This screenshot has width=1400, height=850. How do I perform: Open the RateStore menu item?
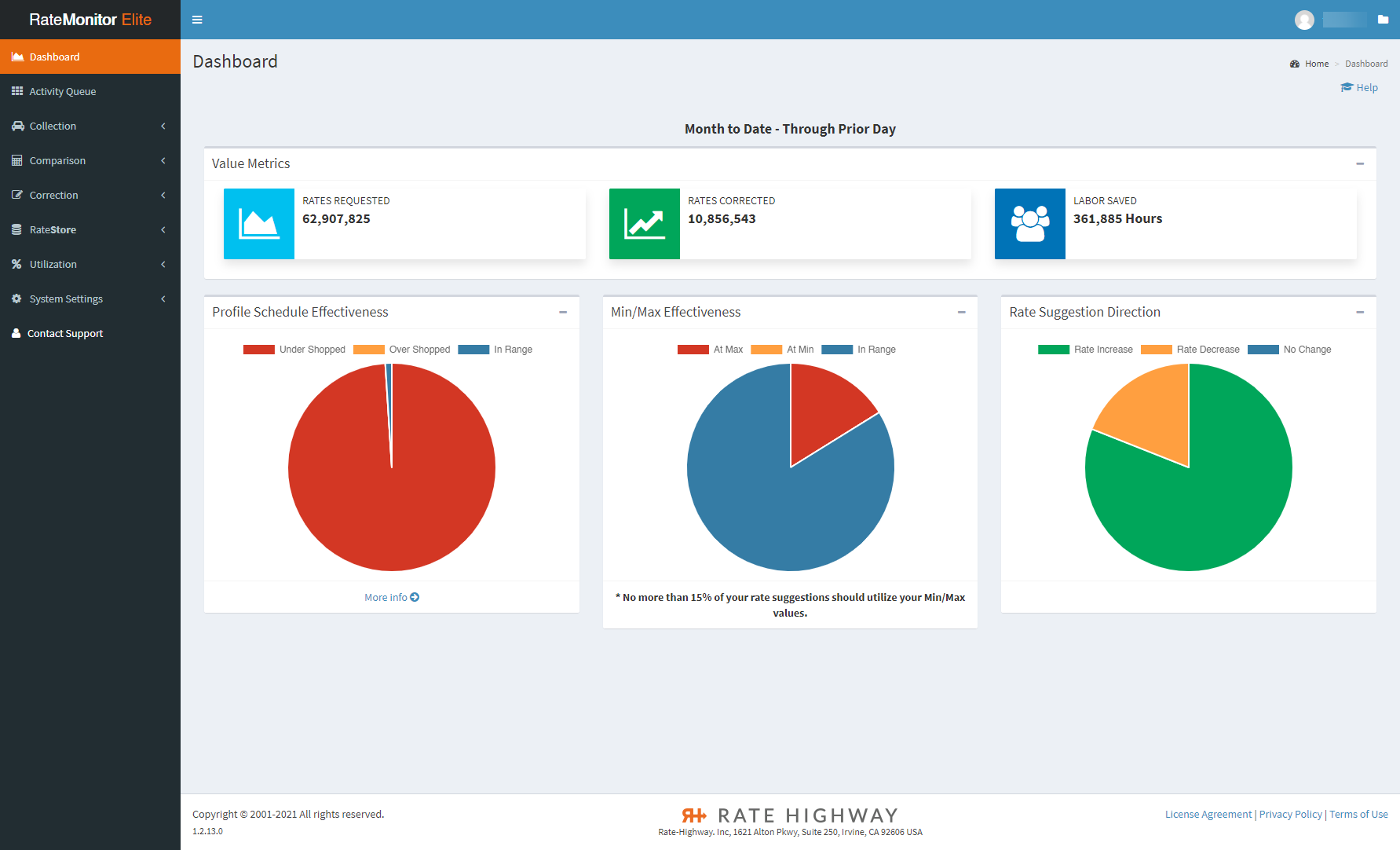pyautogui.click(x=53, y=229)
